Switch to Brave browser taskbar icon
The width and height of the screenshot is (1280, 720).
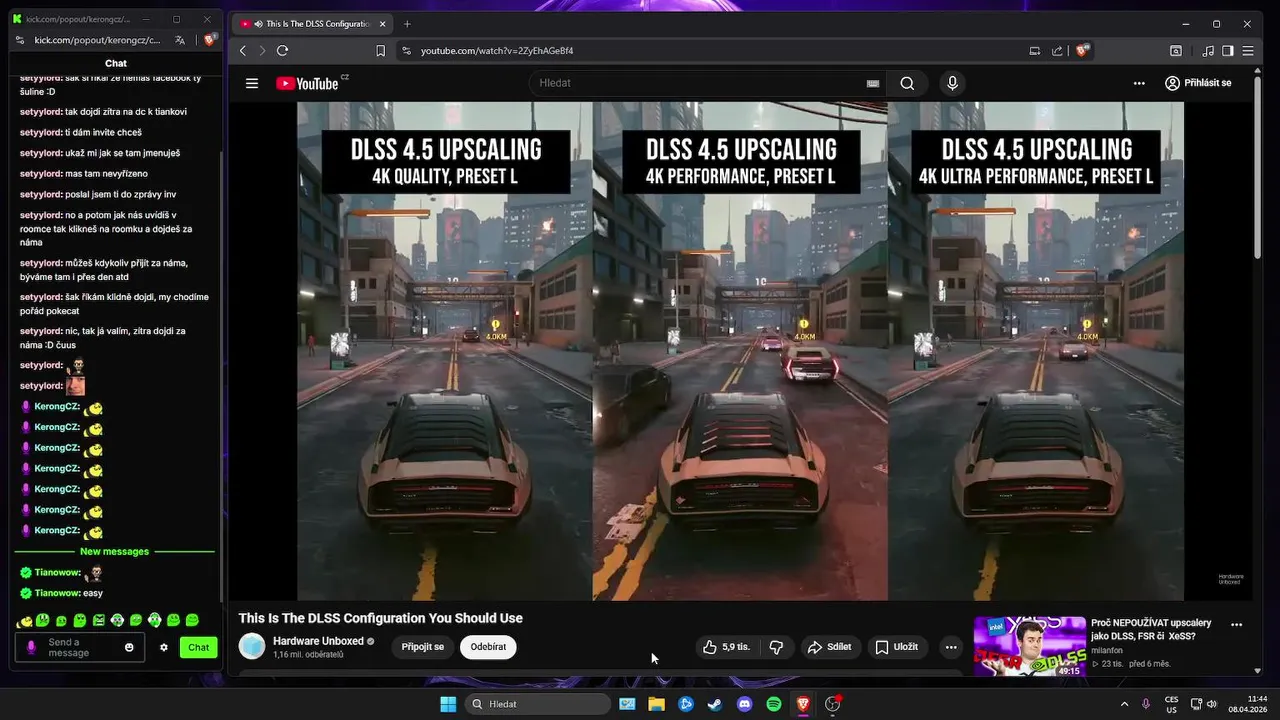(803, 704)
